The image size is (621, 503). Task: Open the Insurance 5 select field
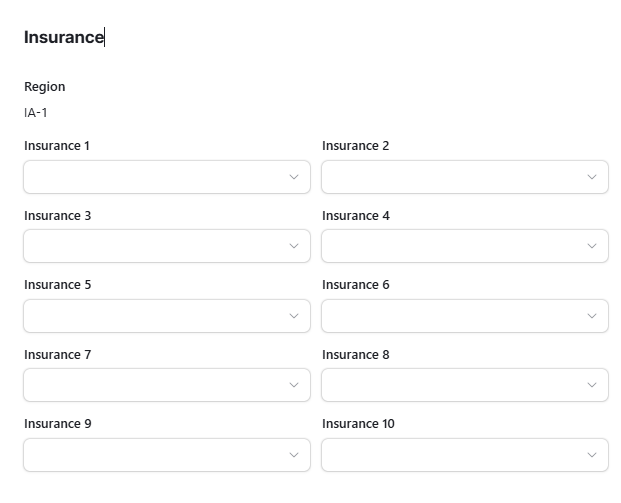click(167, 316)
